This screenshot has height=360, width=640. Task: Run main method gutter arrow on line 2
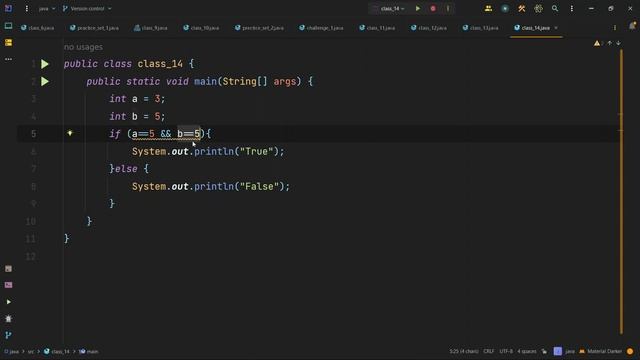[45, 82]
